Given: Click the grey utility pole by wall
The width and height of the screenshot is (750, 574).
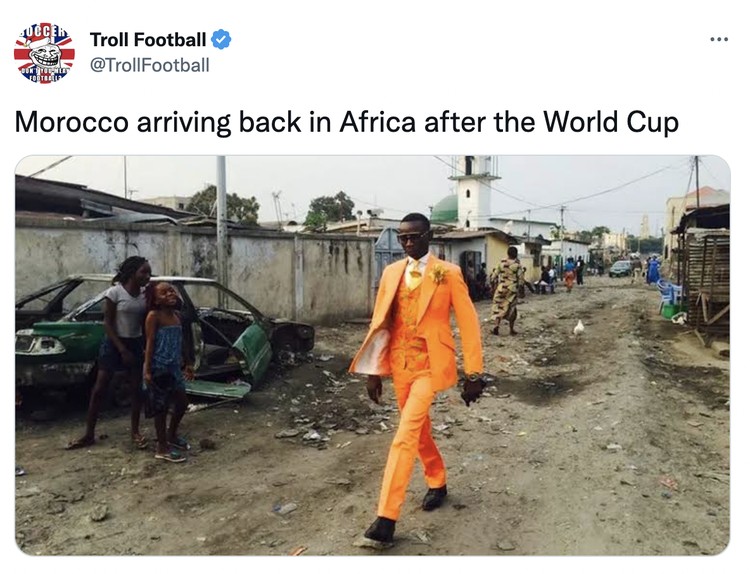Looking at the screenshot, I should point(221,230).
